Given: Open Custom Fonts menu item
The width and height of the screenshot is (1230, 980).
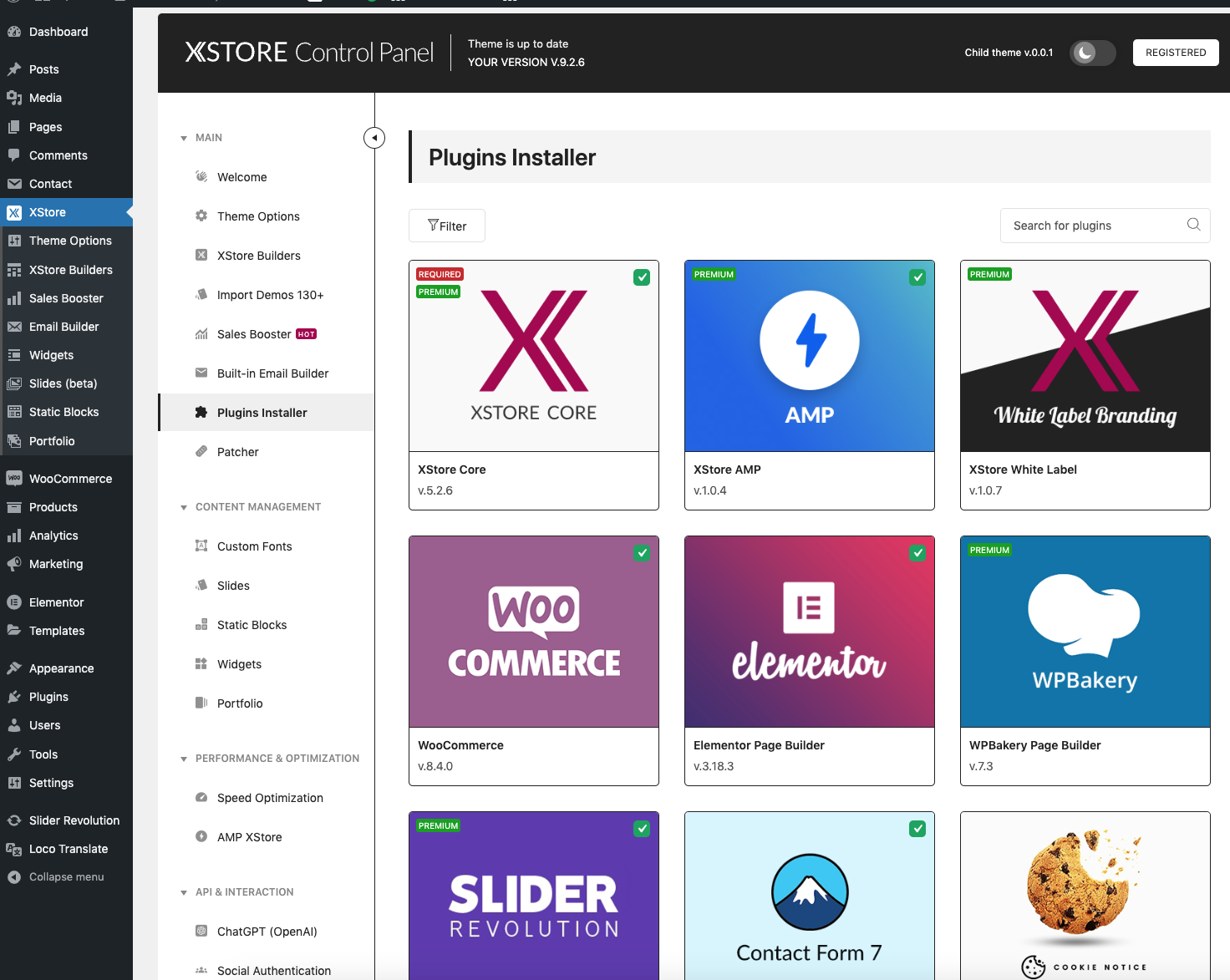Looking at the screenshot, I should (255, 546).
